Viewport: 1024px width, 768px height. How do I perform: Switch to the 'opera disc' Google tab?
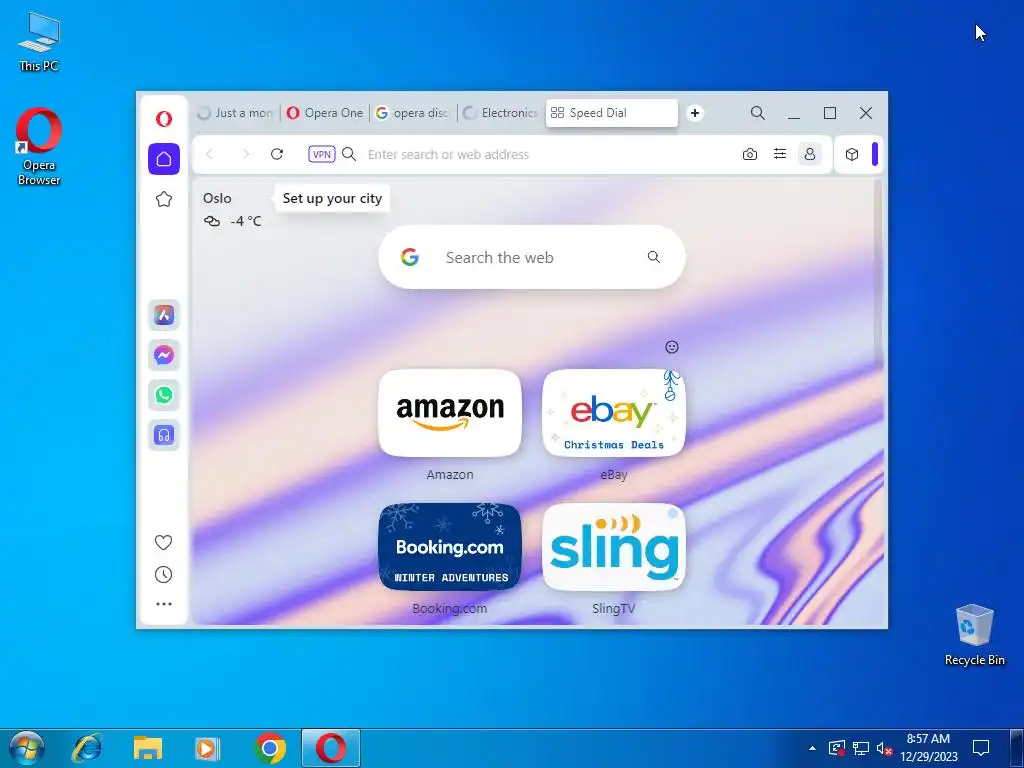(413, 113)
